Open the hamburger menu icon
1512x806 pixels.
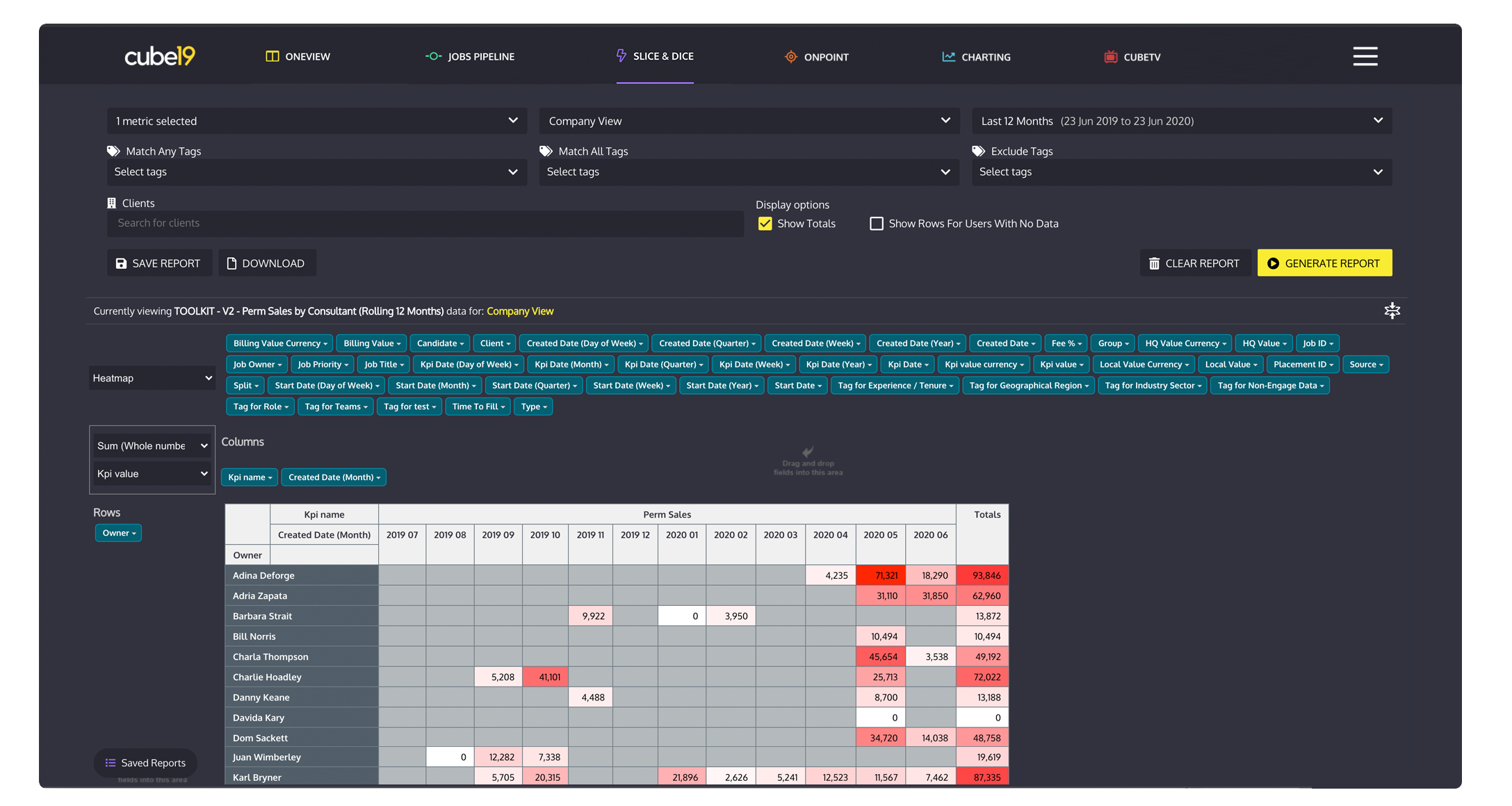(1365, 56)
